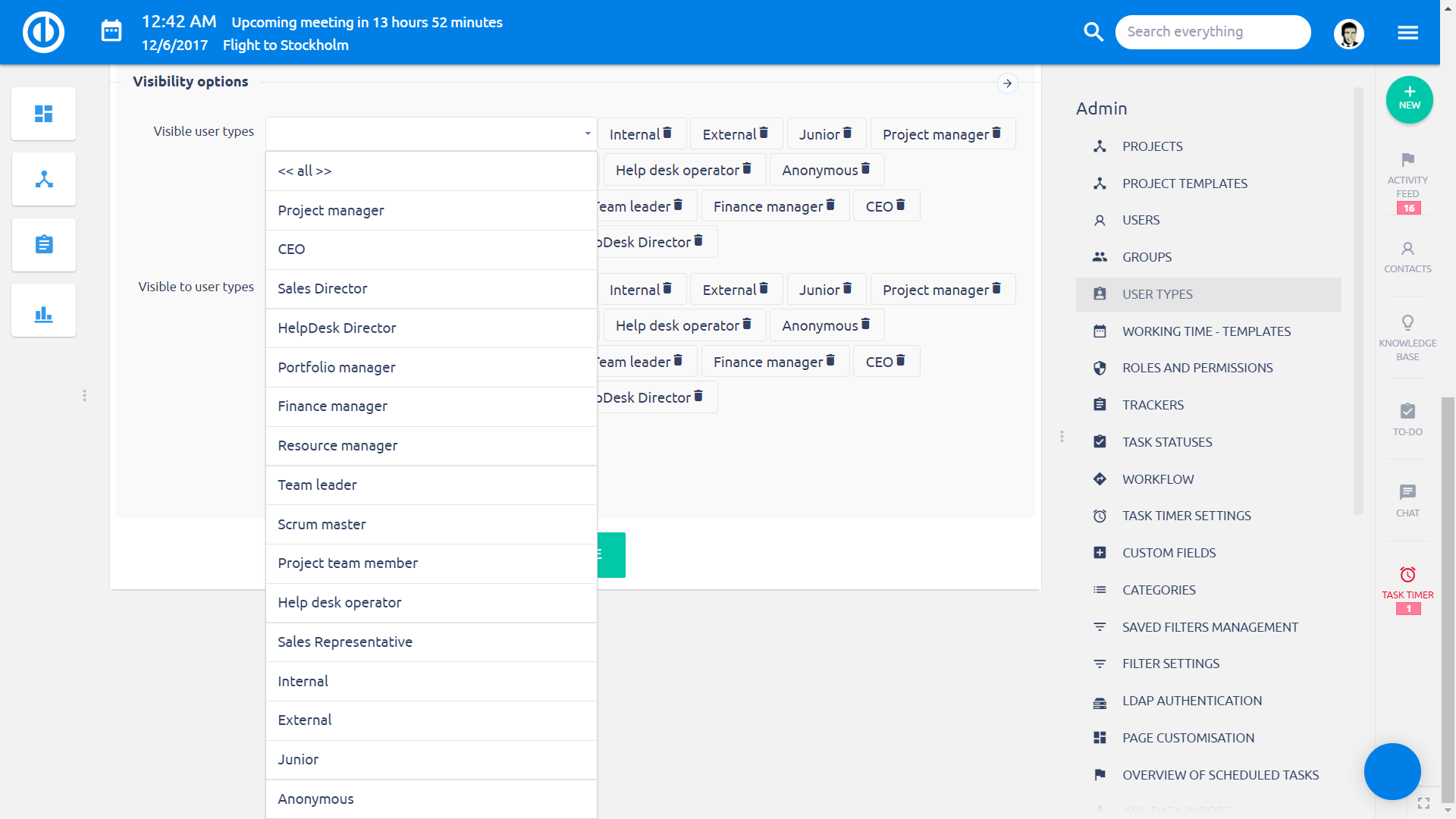This screenshot has width=1456, height=819.
Task: Choose Team leader from dropdown list
Action: click(431, 485)
